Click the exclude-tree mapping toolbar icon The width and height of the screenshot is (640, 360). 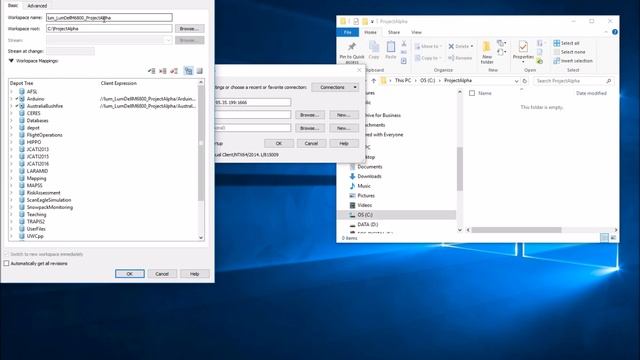click(x=163, y=71)
